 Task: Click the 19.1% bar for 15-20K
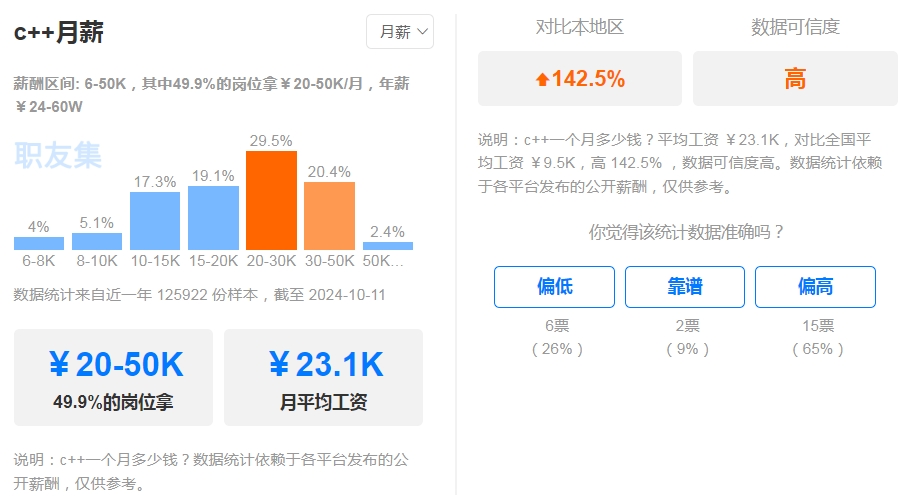[x=213, y=218]
